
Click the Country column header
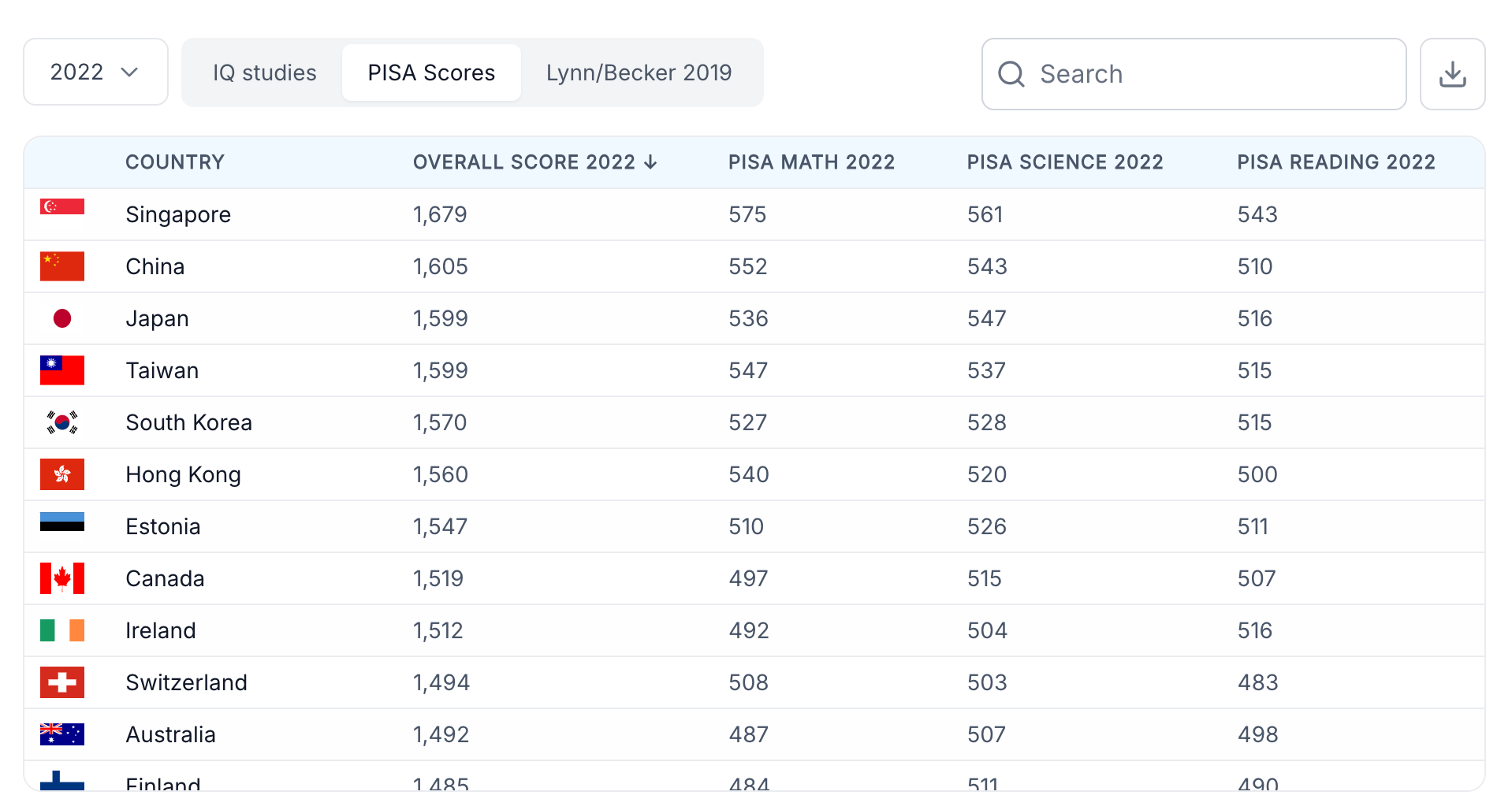click(175, 162)
